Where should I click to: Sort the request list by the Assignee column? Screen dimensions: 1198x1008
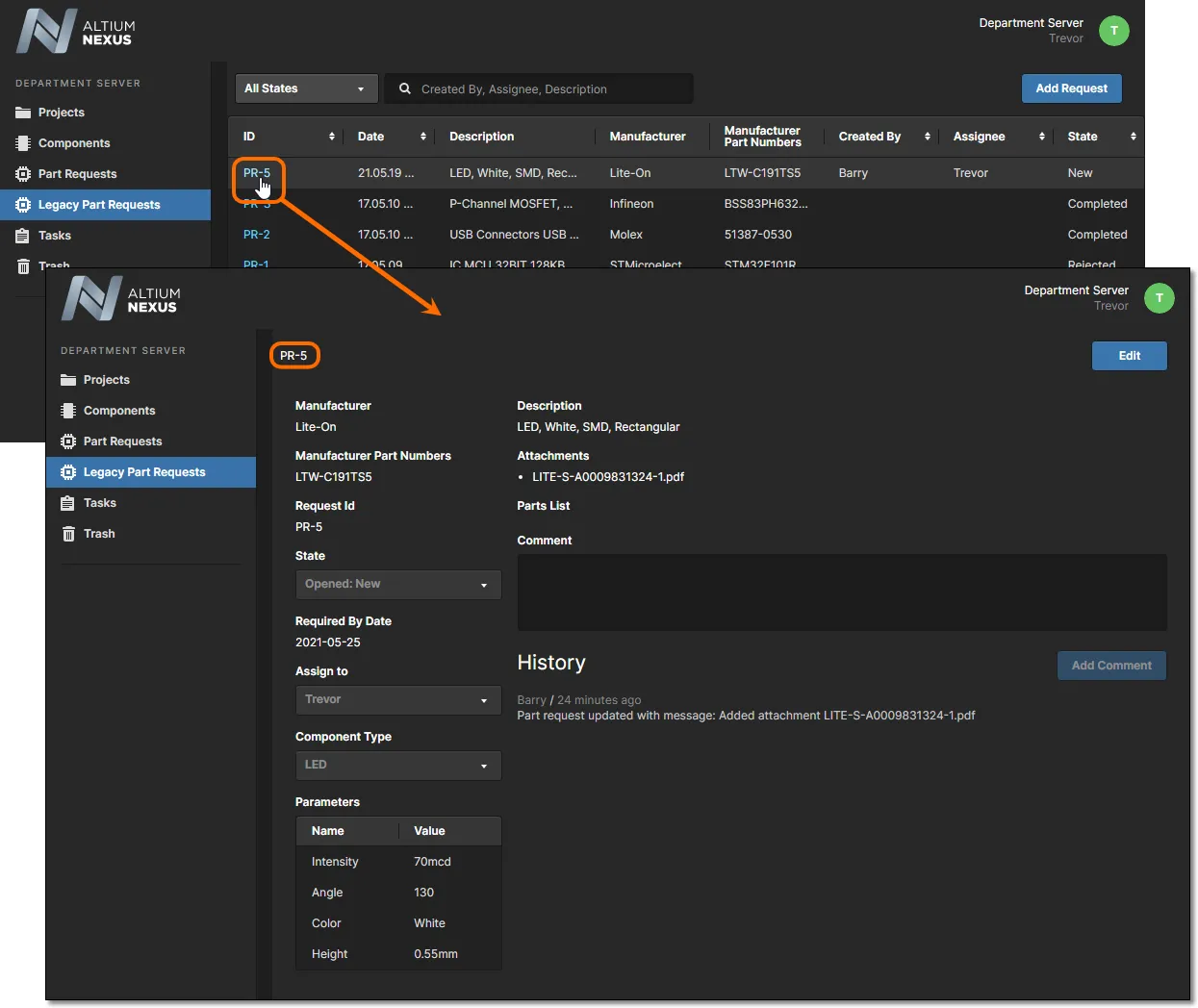point(1041,137)
